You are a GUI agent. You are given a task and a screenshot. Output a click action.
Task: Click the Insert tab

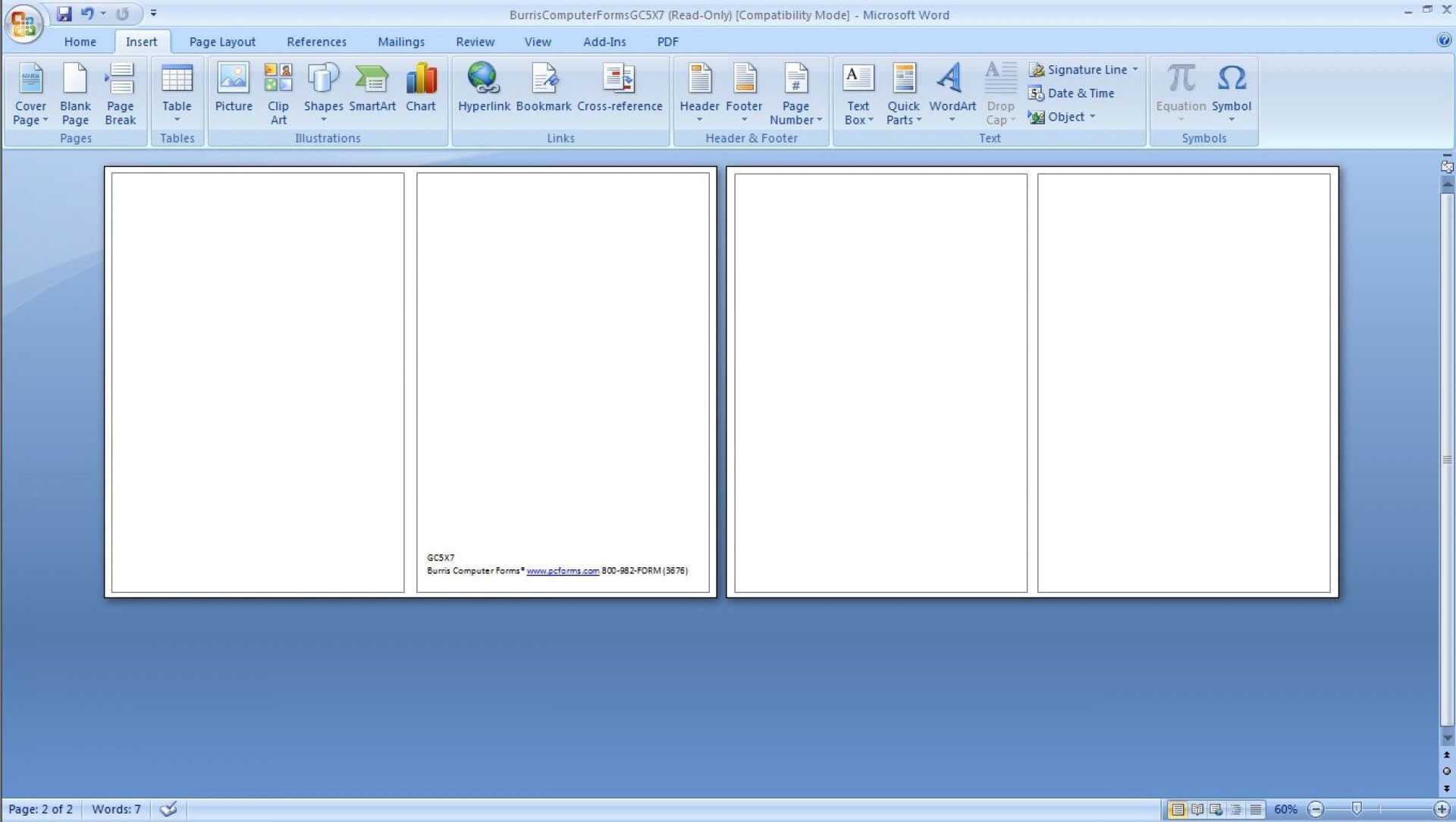(141, 41)
